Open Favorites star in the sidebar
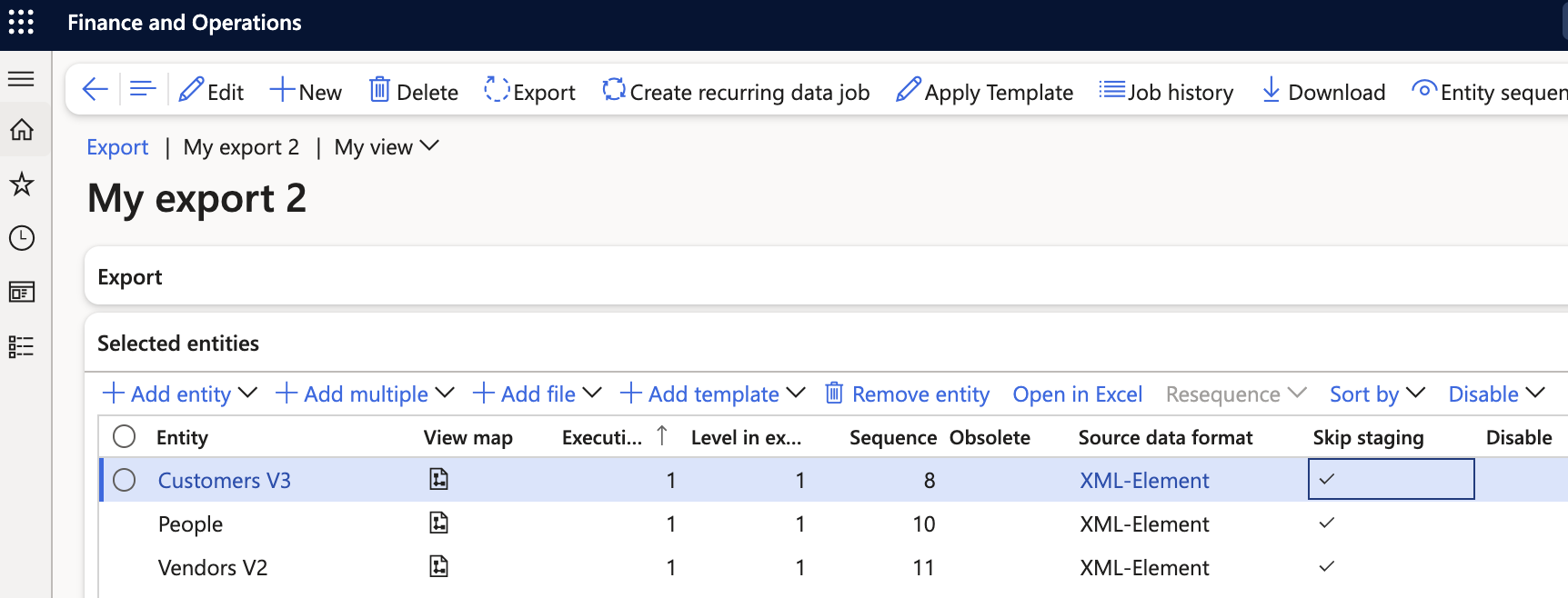 tap(21, 184)
